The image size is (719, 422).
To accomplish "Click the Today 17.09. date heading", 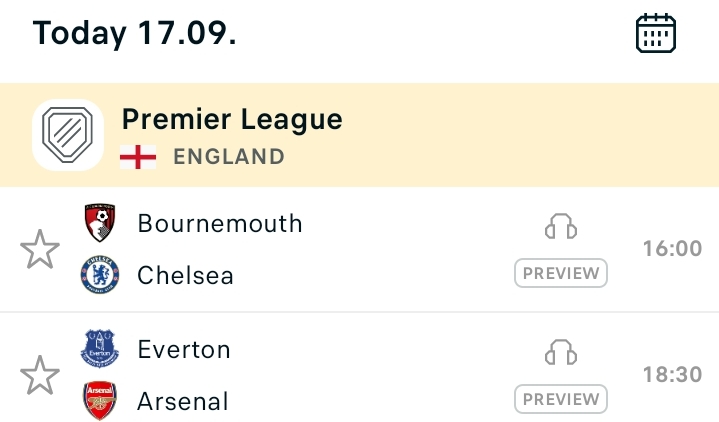I will 135,33.
